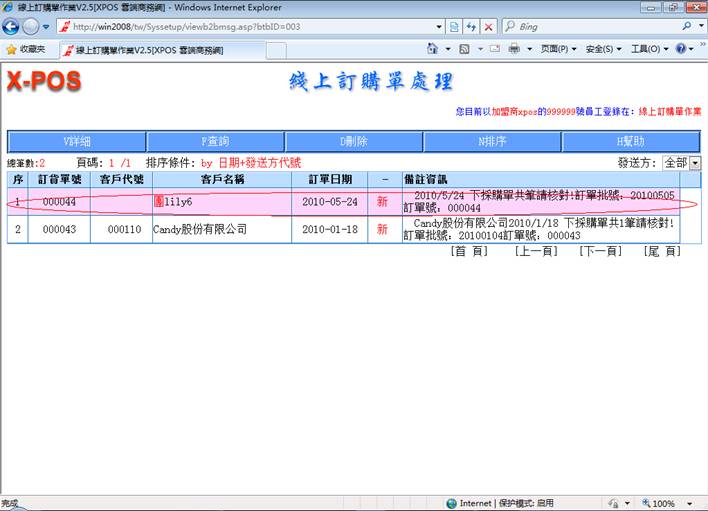Viewport: 708px width, 511px height.
Task: Click the Printer icon in command bar
Action: click(x=514, y=49)
